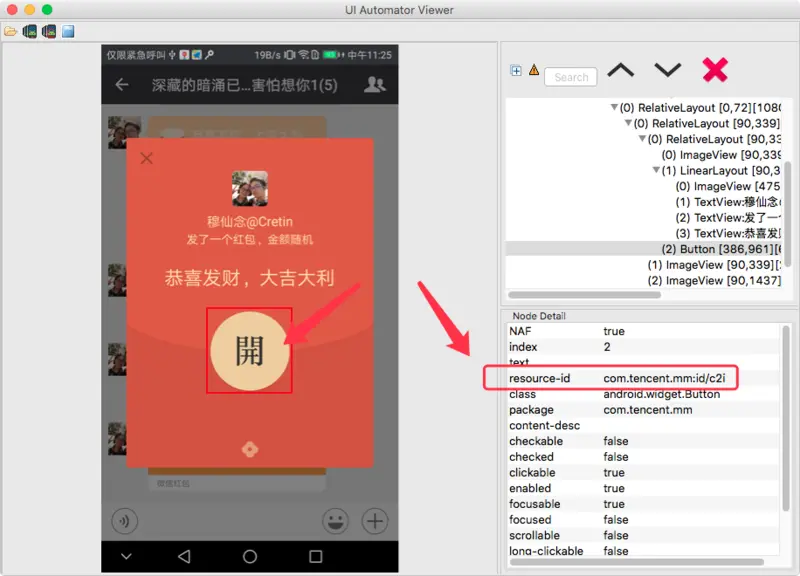The width and height of the screenshot is (800, 576).
Task: Click the checkable property row
Action: pyautogui.click(x=644, y=441)
